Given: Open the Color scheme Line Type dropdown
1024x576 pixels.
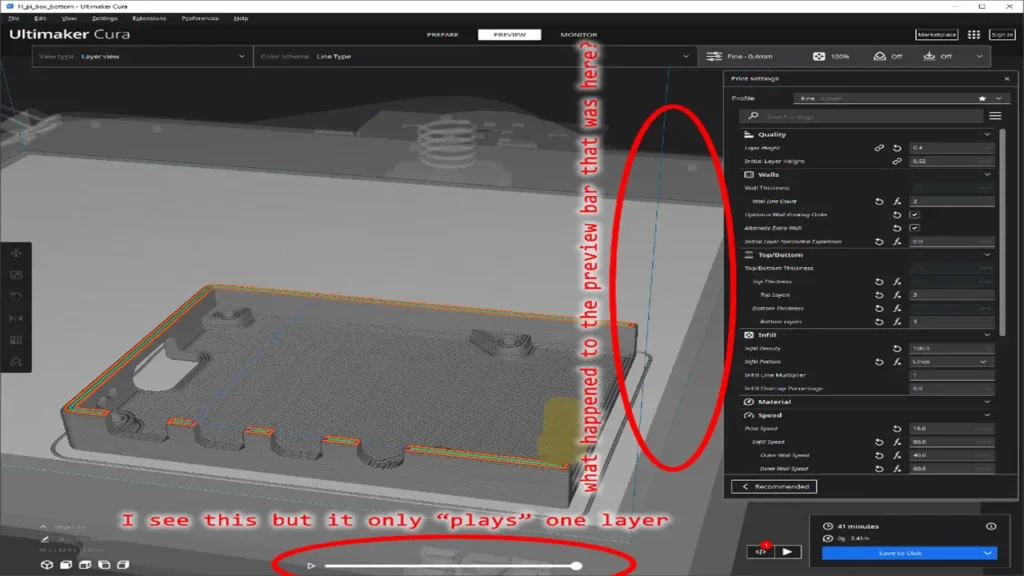Looking at the screenshot, I should 475,57.
